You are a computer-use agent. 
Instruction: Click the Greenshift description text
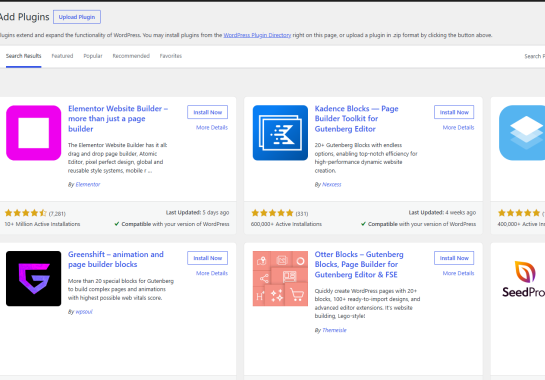(x=121, y=289)
